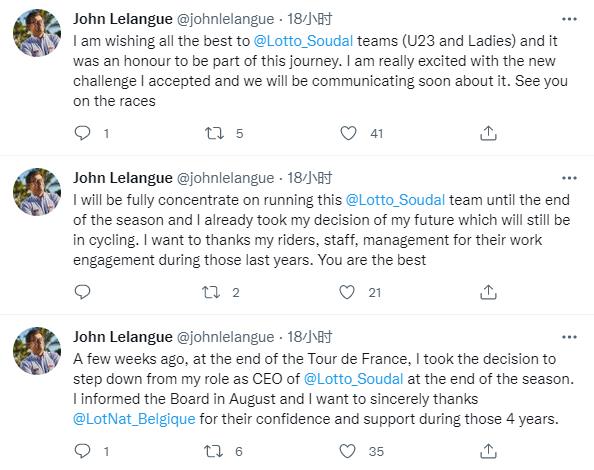Like the tweet with 35 likes
594x470 pixels.
coord(347,451)
